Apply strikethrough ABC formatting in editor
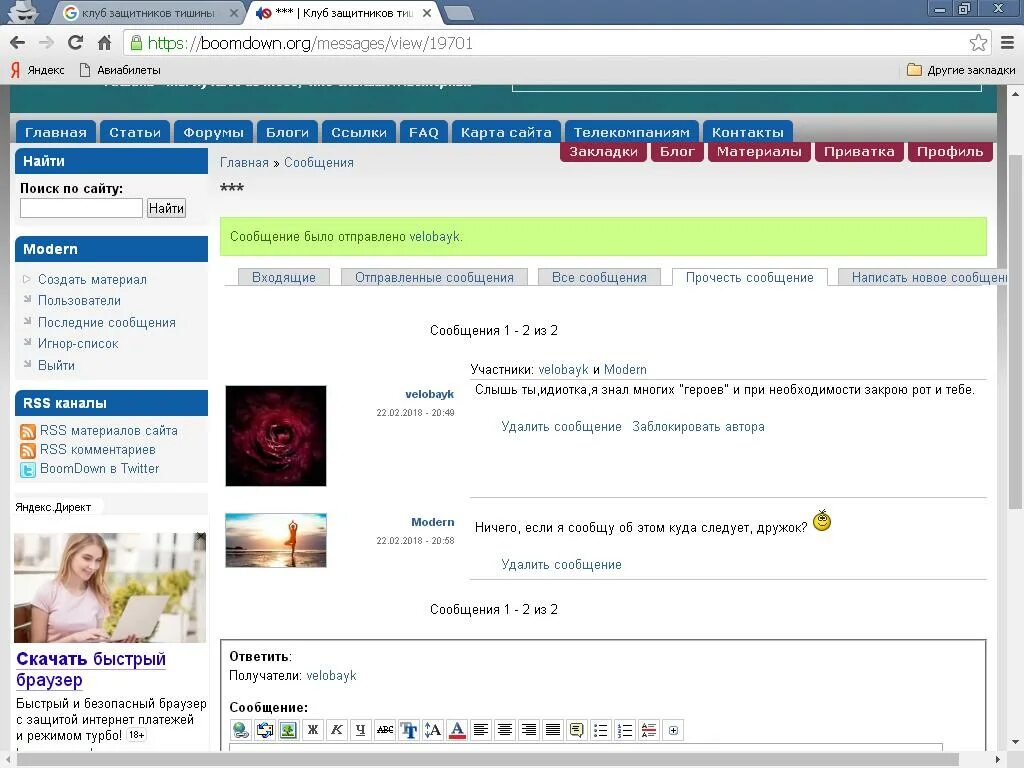 tap(385, 730)
